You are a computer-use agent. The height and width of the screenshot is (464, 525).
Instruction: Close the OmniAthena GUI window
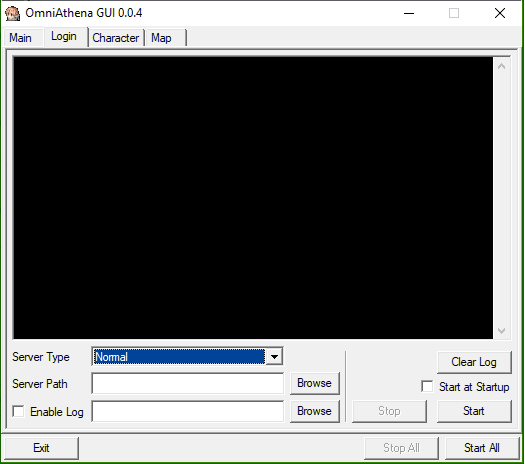tap(500, 13)
